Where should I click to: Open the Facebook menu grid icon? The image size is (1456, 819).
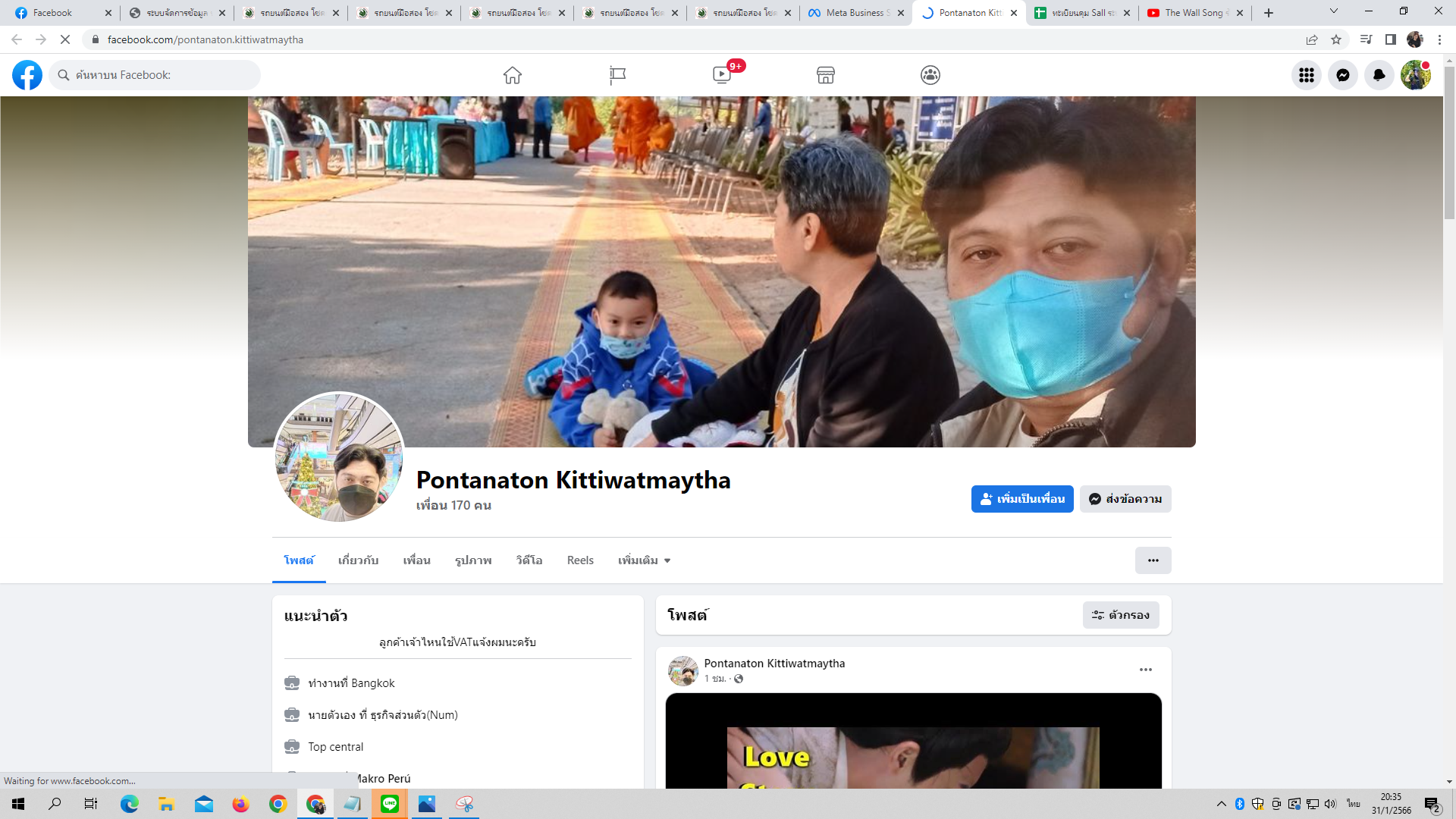tap(1306, 75)
